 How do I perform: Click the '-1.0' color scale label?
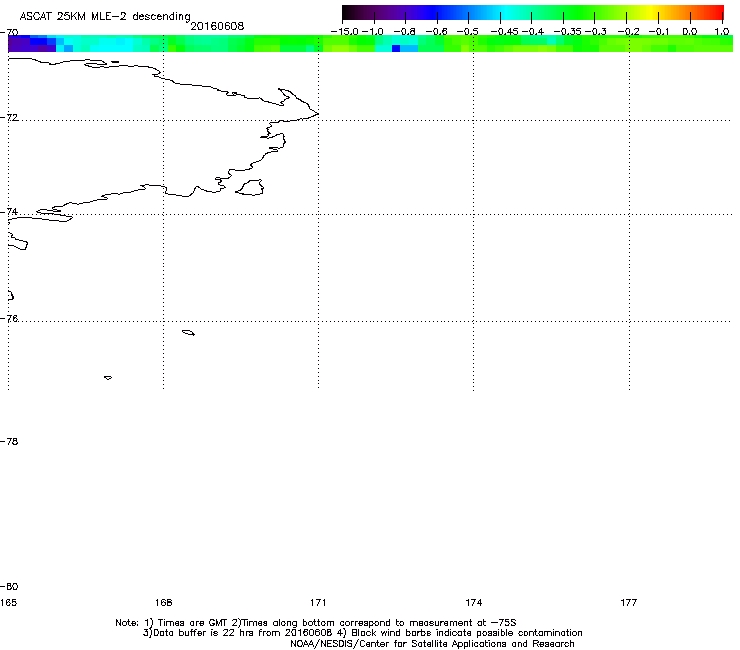tap(372, 32)
